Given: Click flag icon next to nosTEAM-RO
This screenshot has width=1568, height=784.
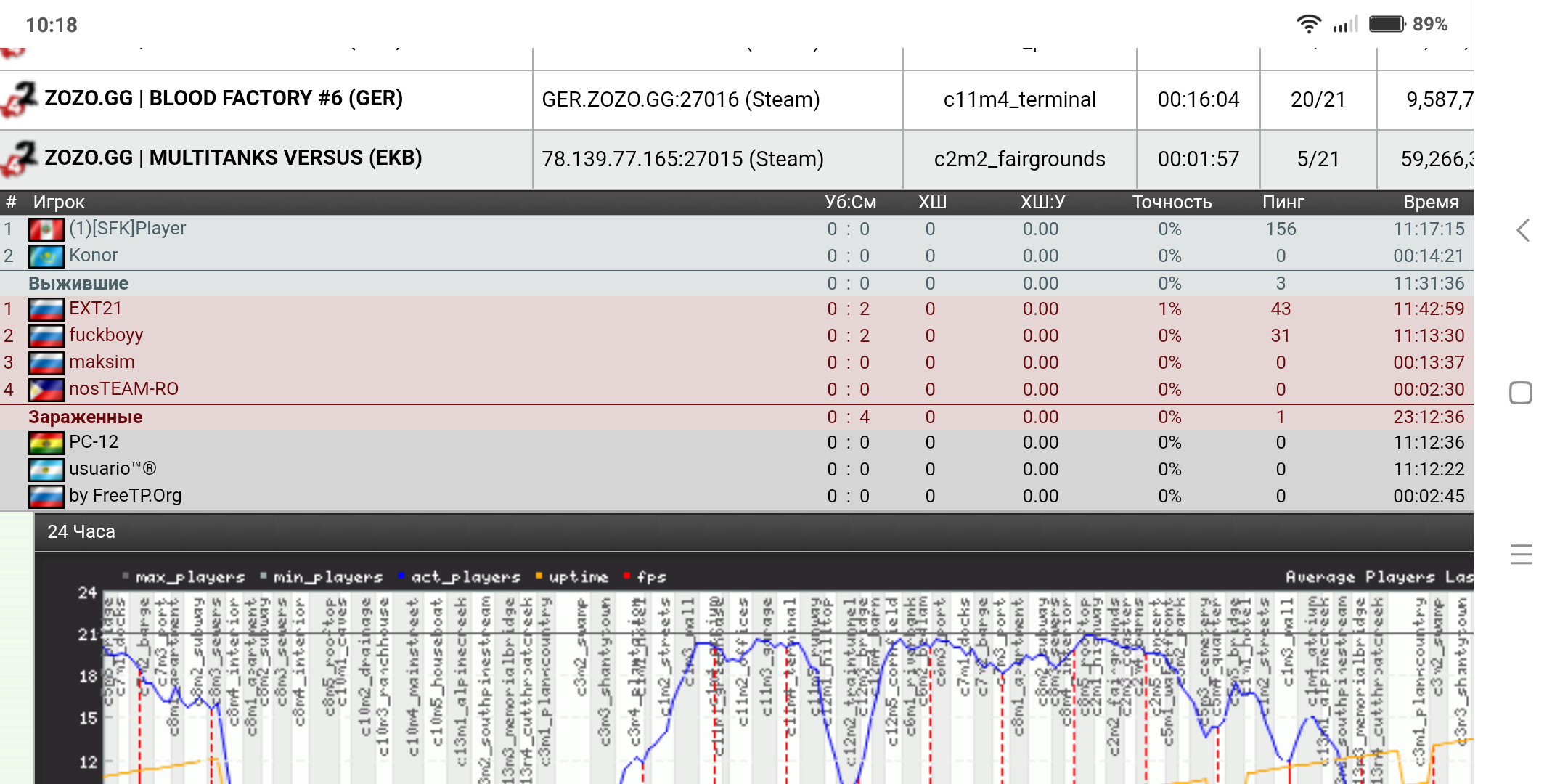Looking at the screenshot, I should coord(46,390).
